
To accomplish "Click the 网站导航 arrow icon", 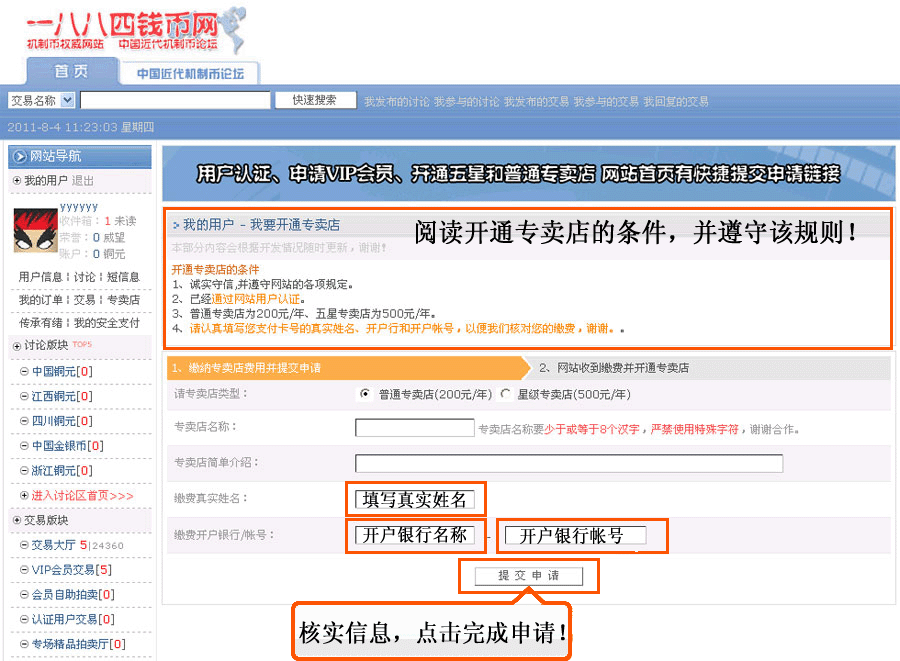I will 19,156.
